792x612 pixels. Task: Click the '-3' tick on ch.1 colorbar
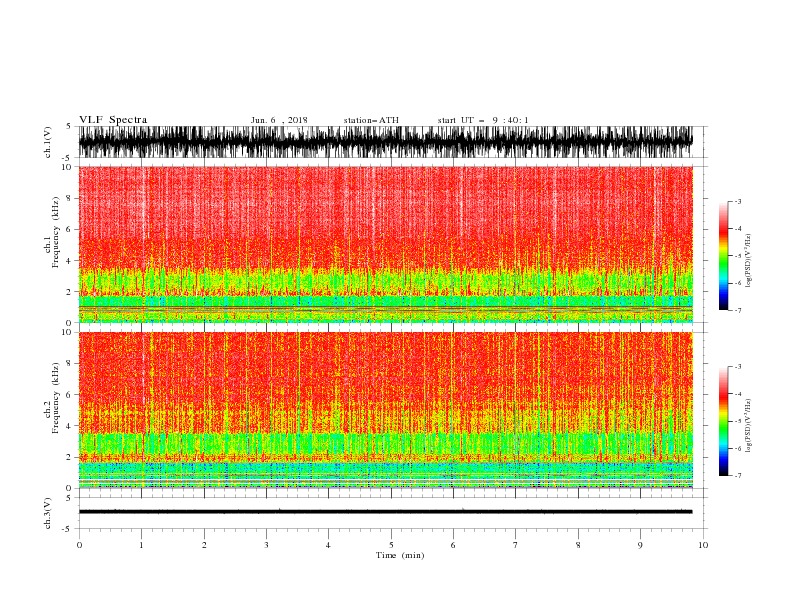(x=737, y=201)
